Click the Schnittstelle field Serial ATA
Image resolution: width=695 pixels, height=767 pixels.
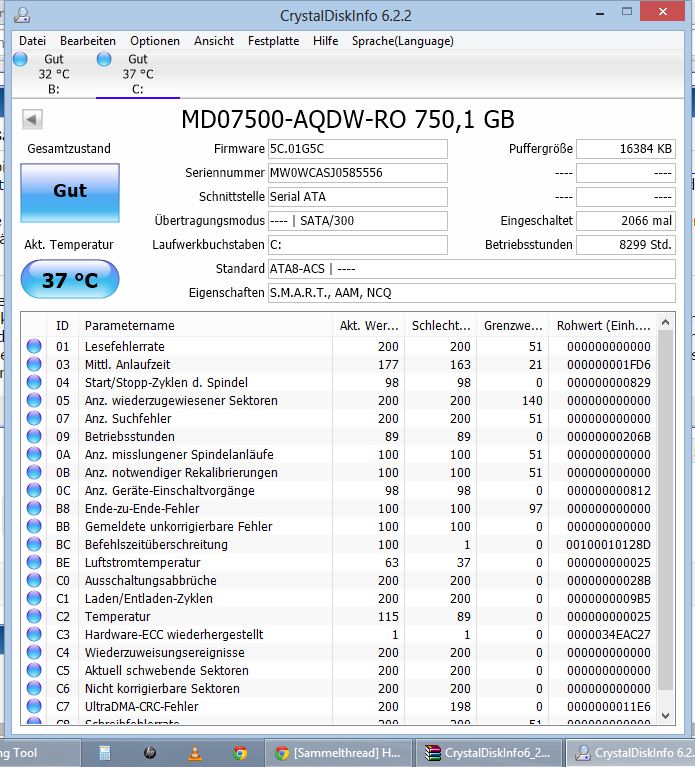pos(358,197)
